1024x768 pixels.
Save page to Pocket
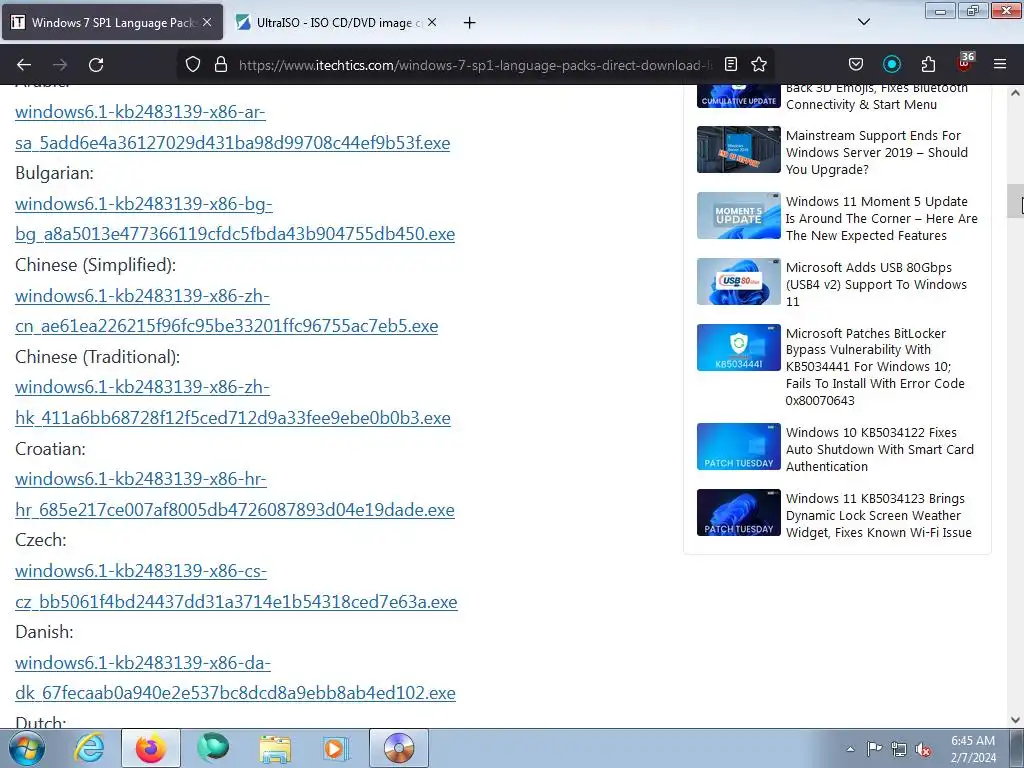pyautogui.click(x=856, y=65)
